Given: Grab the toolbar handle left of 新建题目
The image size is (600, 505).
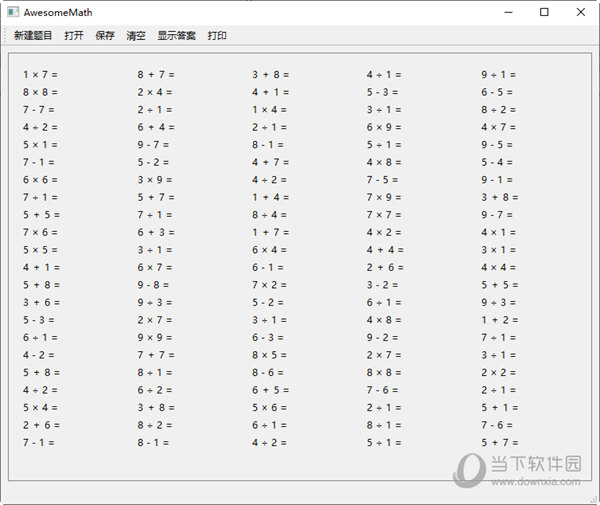Looking at the screenshot, I should pyautogui.click(x=5, y=36).
